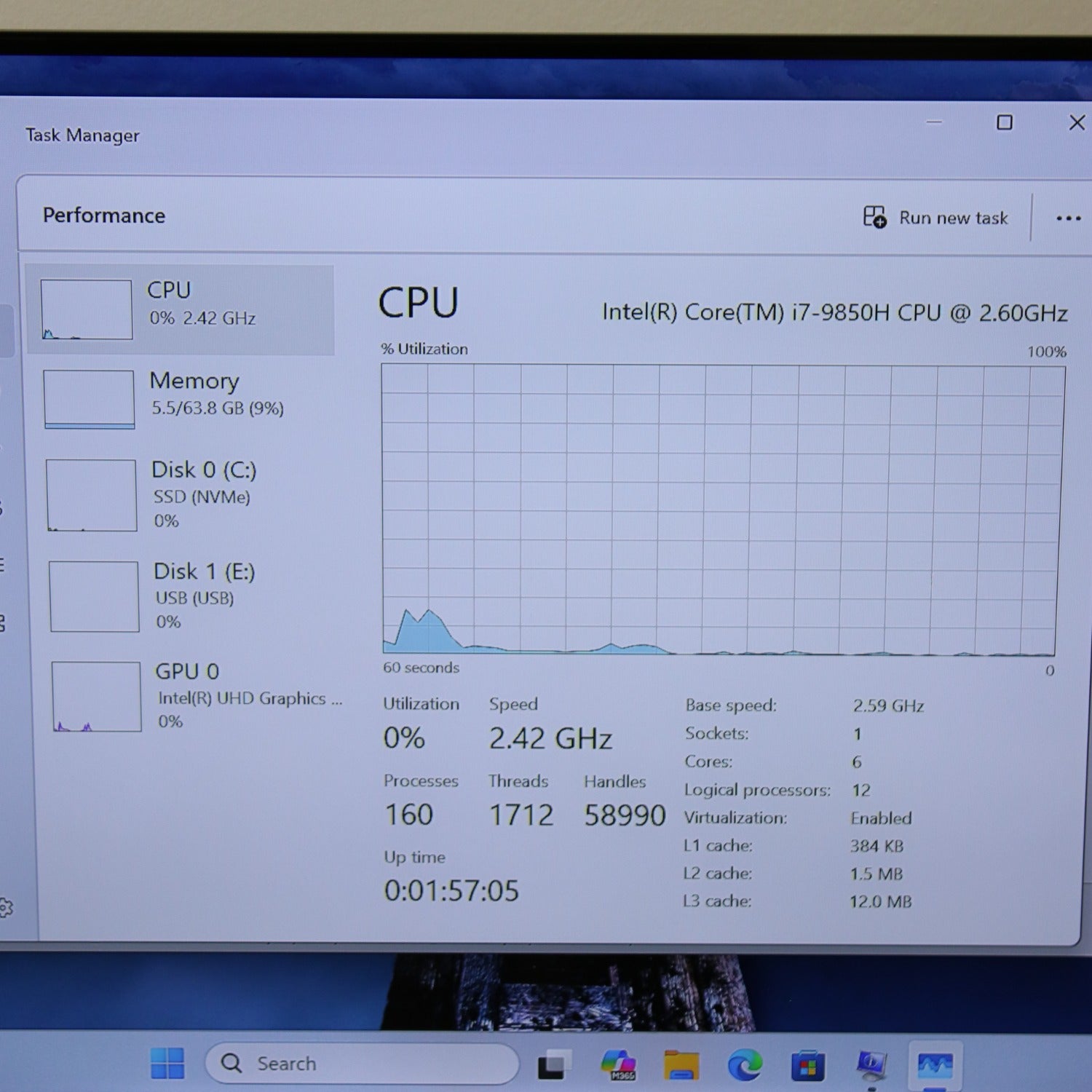Open File Explorer from the taskbar
The width and height of the screenshot is (1092, 1092).
pos(681,1065)
